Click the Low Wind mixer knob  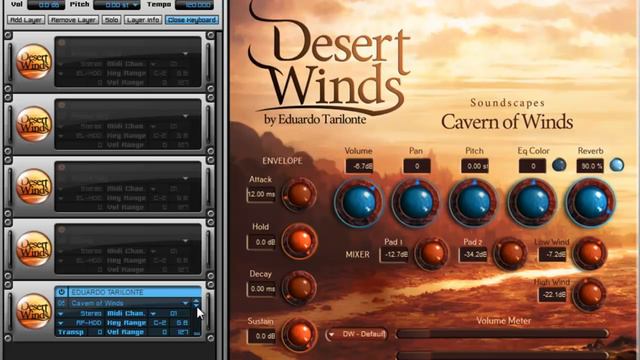(x=589, y=253)
